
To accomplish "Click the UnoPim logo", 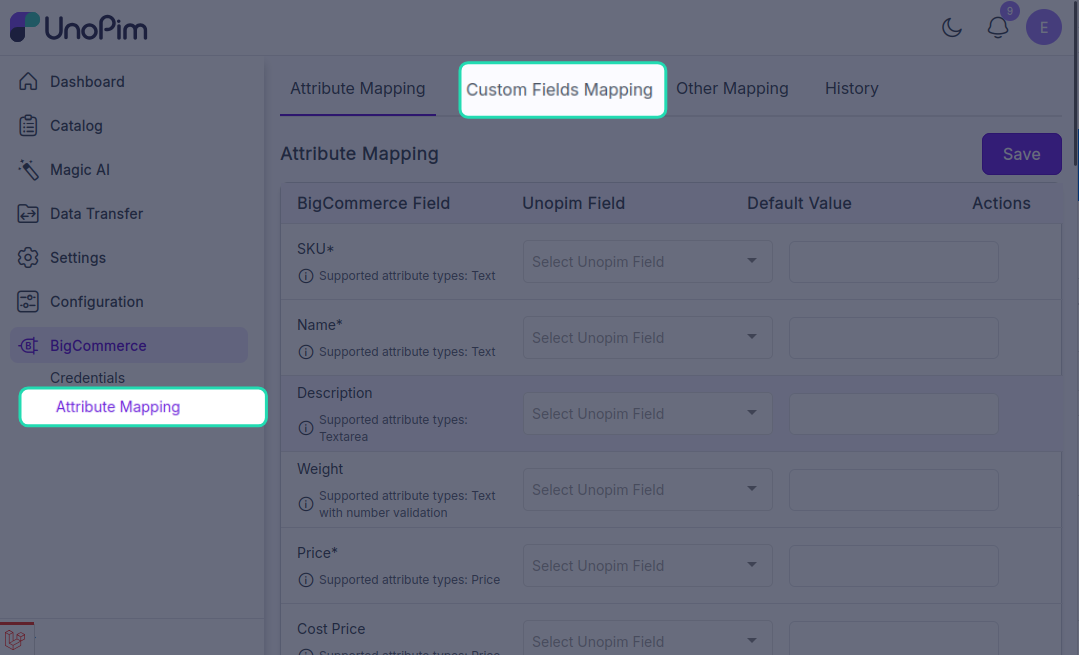I will [78, 28].
